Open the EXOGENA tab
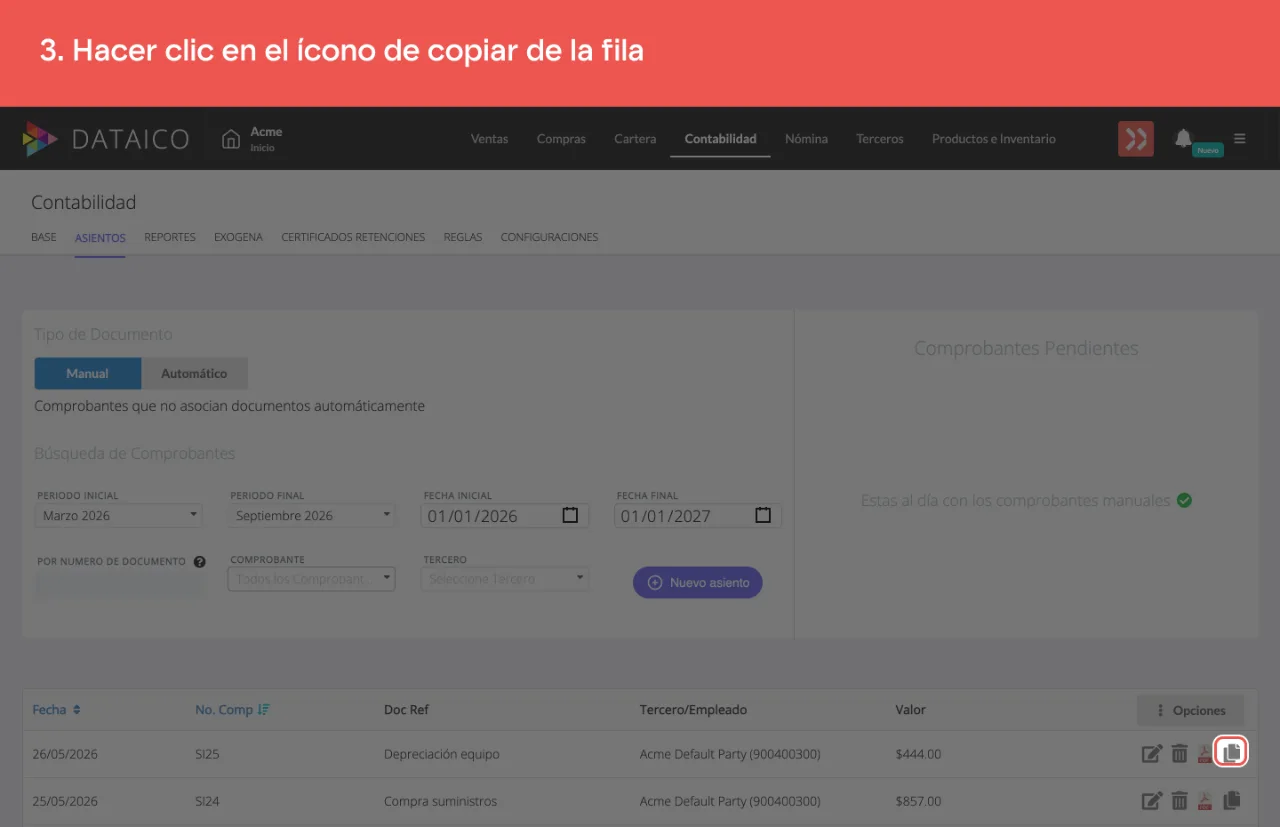Image resolution: width=1280 pixels, height=827 pixels. (238, 238)
